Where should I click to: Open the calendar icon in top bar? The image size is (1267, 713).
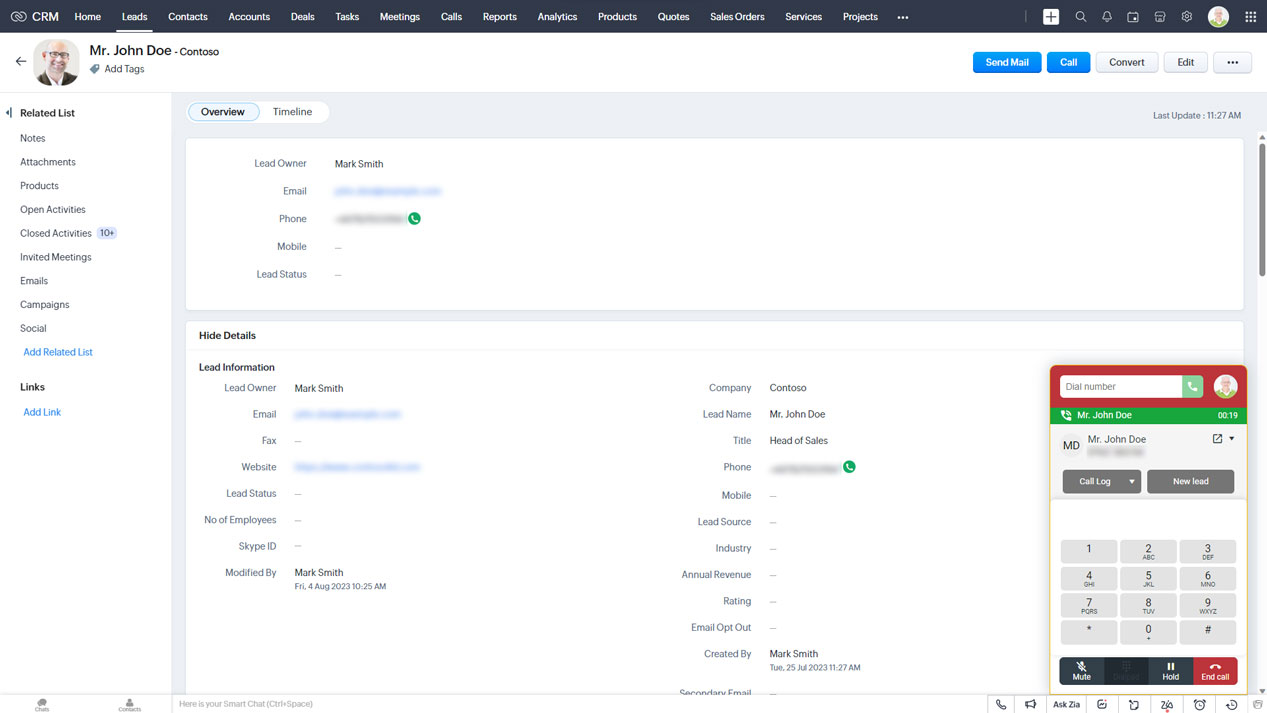1133,17
